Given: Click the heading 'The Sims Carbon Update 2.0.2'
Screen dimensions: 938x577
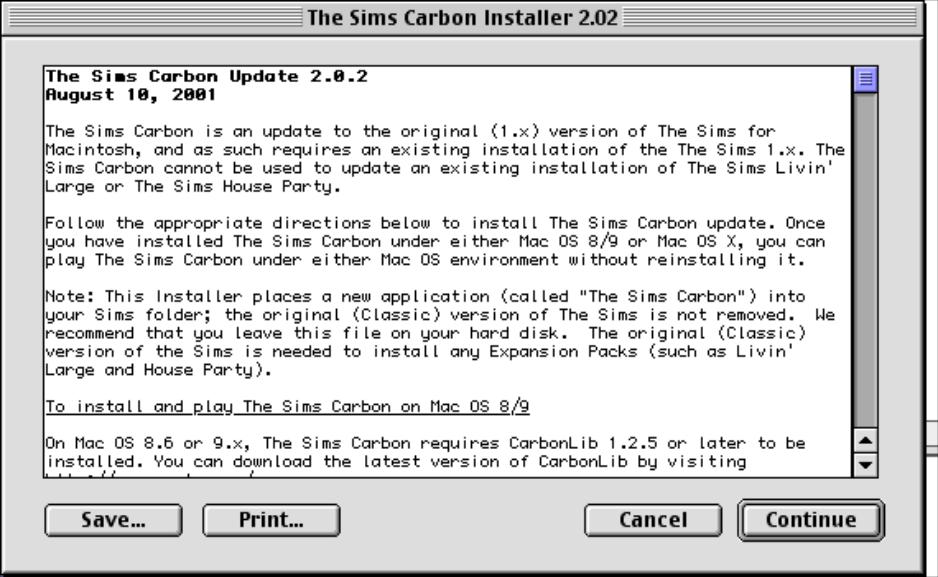Looking at the screenshot, I should pyautogui.click(x=207, y=77).
